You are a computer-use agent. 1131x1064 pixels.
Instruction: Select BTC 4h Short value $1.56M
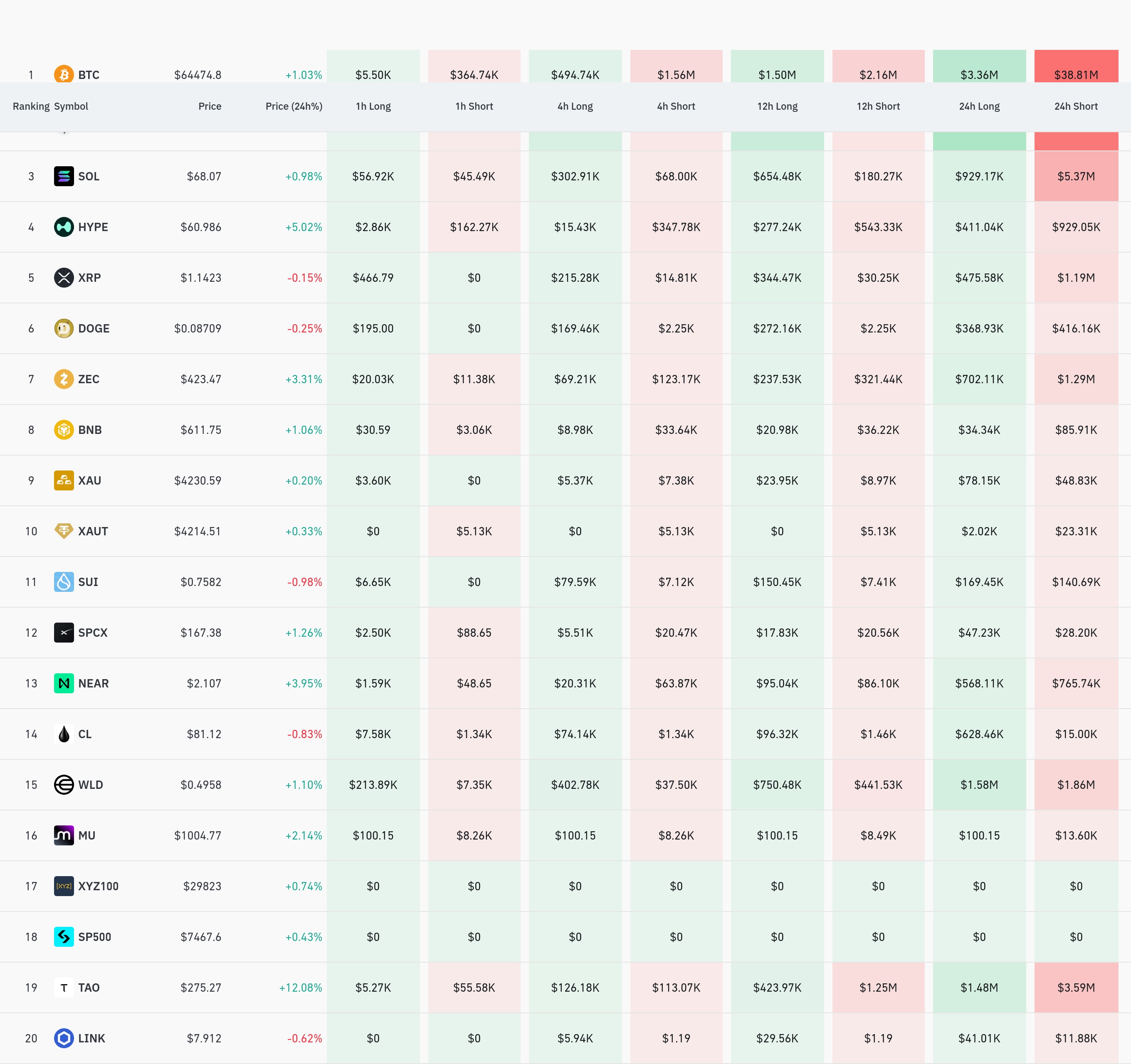coord(677,75)
